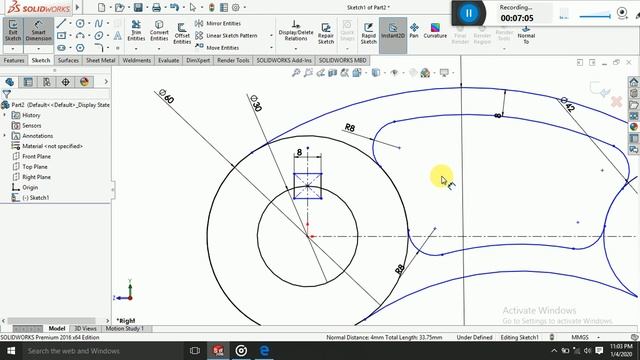Click the Save icon in quick toolbar
Image resolution: width=640 pixels, height=360 pixels.
pyautogui.click(x=138, y=7)
